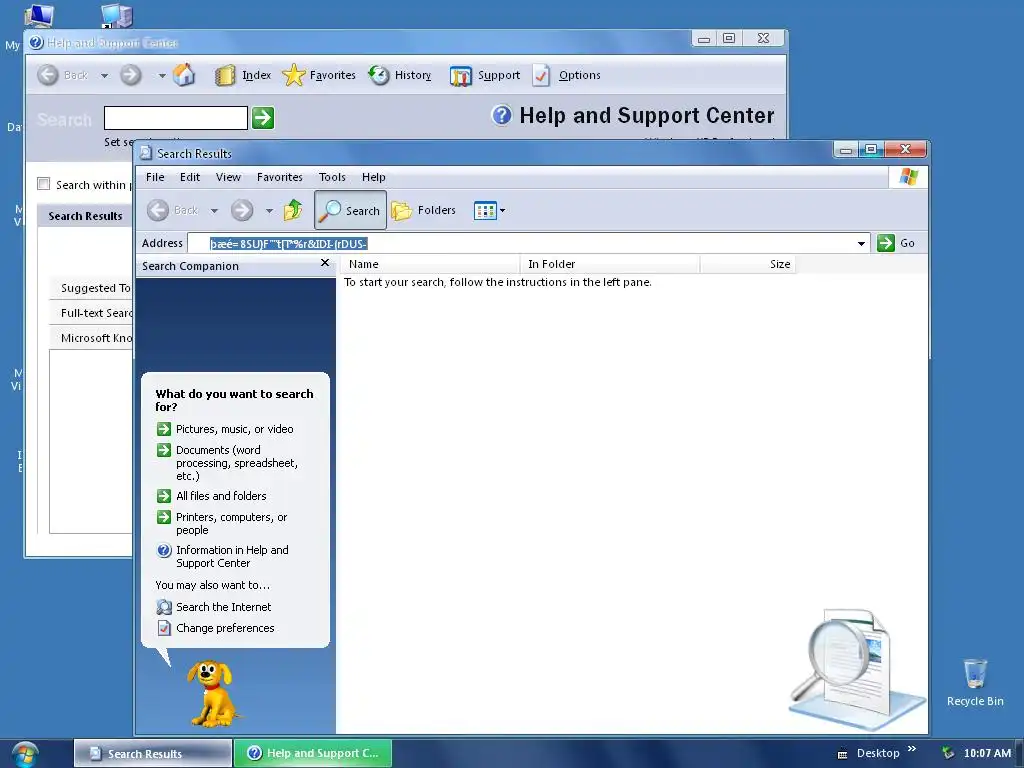The image size is (1024, 768).
Task: Click the Windows flag logo in Search Results
Action: (x=908, y=176)
